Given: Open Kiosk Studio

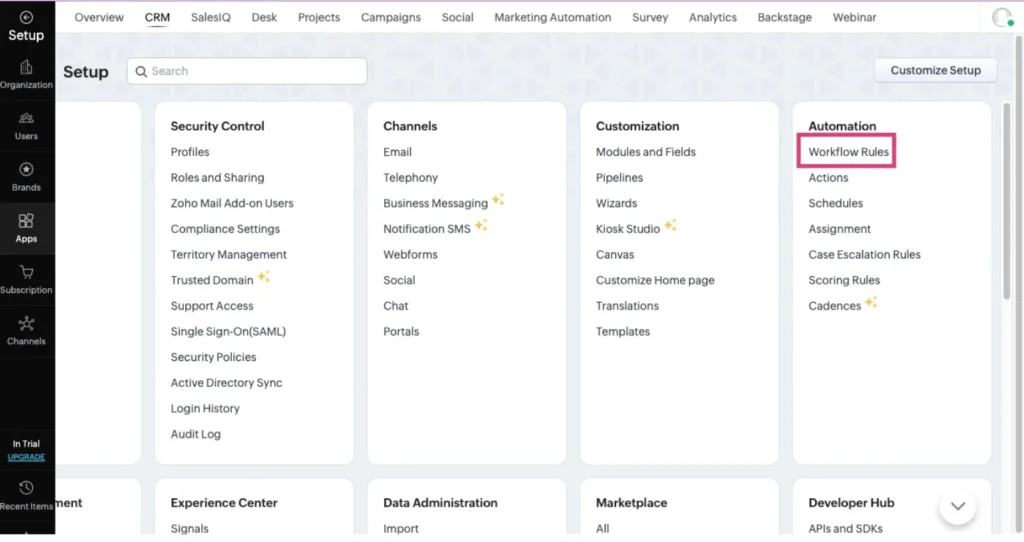Looking at the screenshot, I should (x=628, y=229).
